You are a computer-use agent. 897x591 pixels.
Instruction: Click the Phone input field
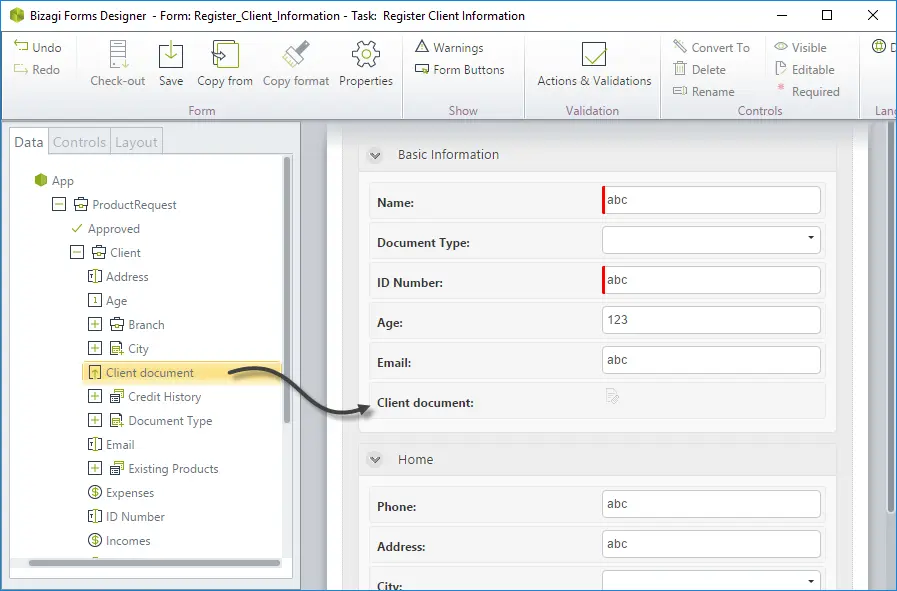point(711,504)
